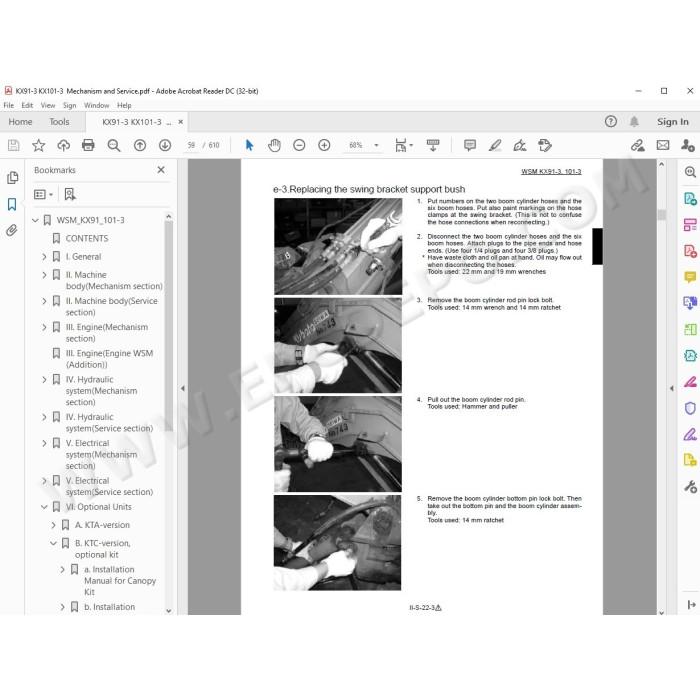Image resolution: width=700 pixels, height=700 pixels.
Task: Open the View menu
Action: point(48,105)
